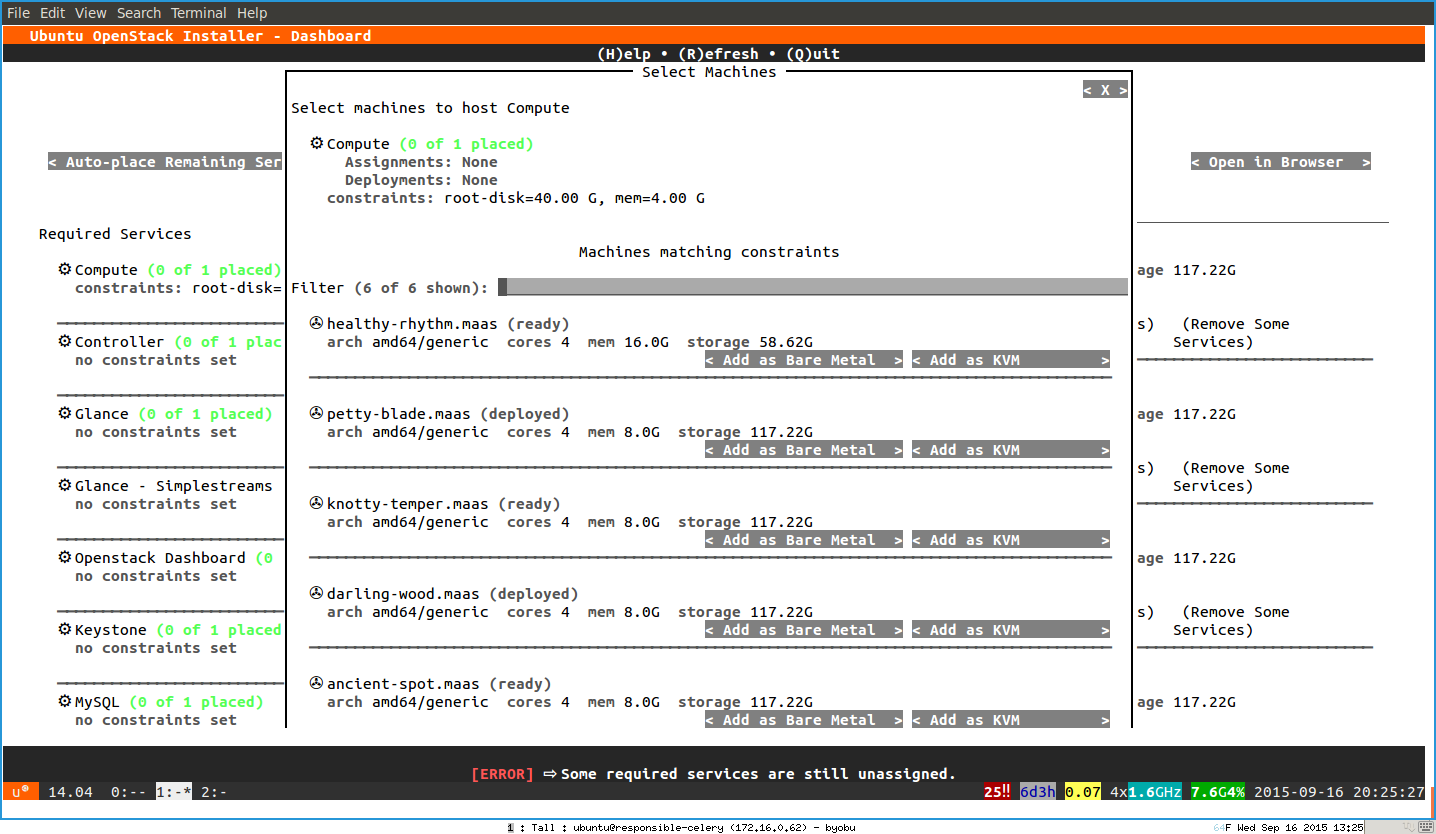Add ancient-spot.maas as Bare Metal
This screenshot has width=1436, height=834.
(x=804, y=720)
